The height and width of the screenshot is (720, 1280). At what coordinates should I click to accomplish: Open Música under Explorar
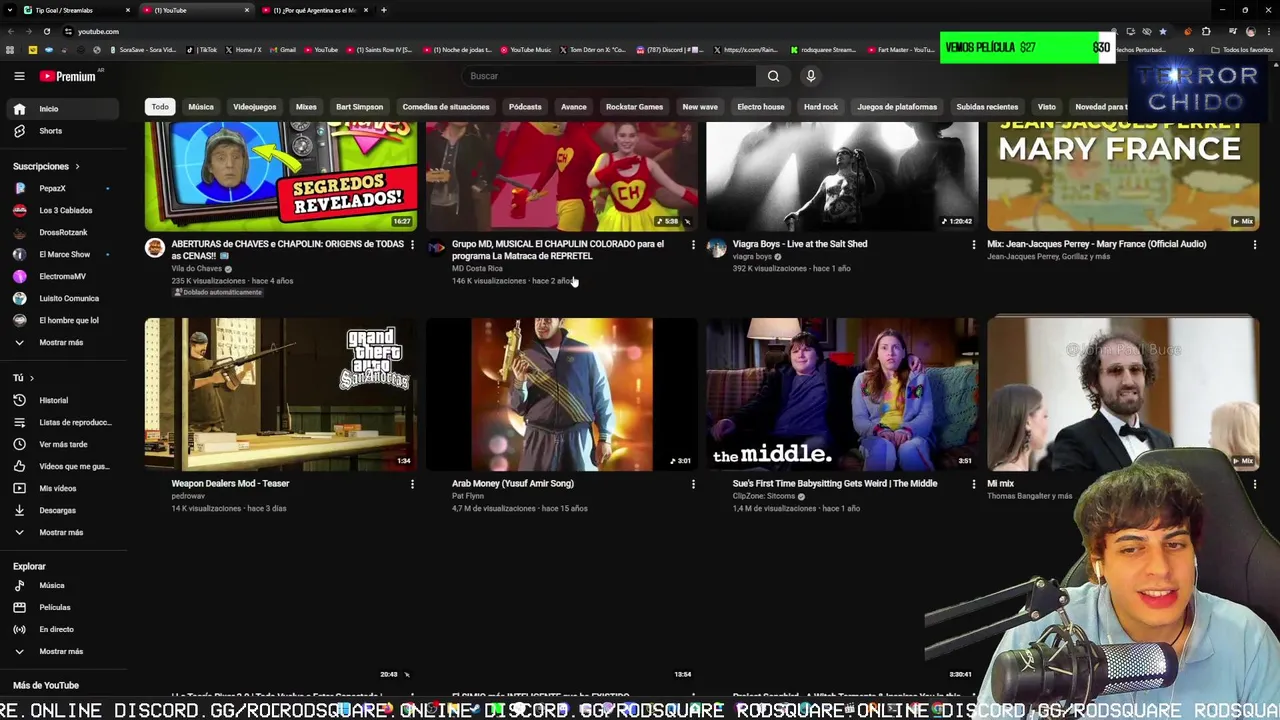pyautogui.click(x=62, y=585)
